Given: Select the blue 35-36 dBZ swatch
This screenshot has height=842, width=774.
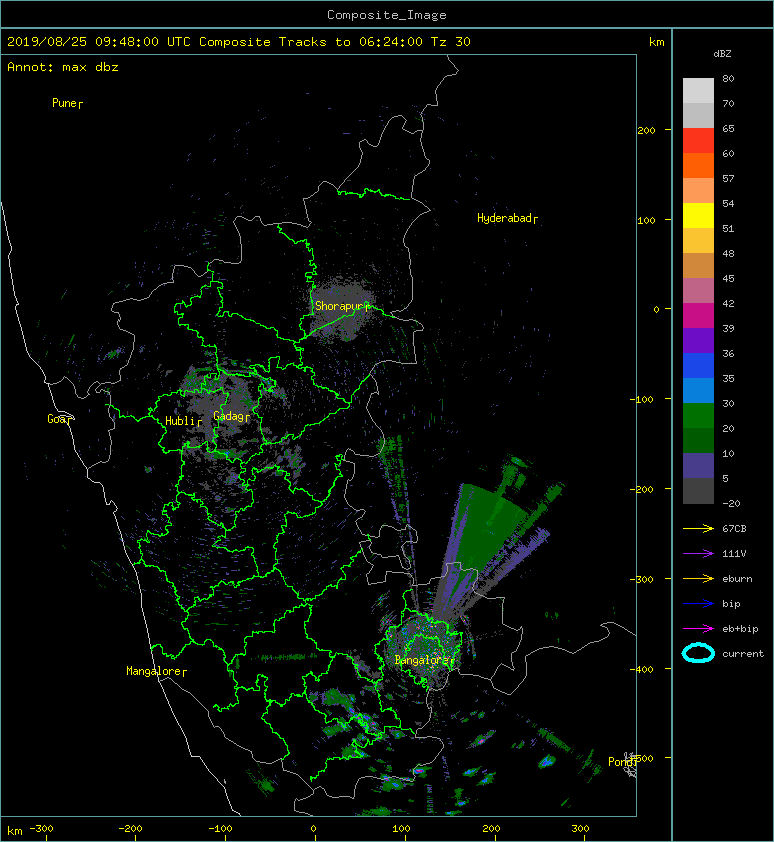Looking at the screenshot, I should tap(698, 366).
